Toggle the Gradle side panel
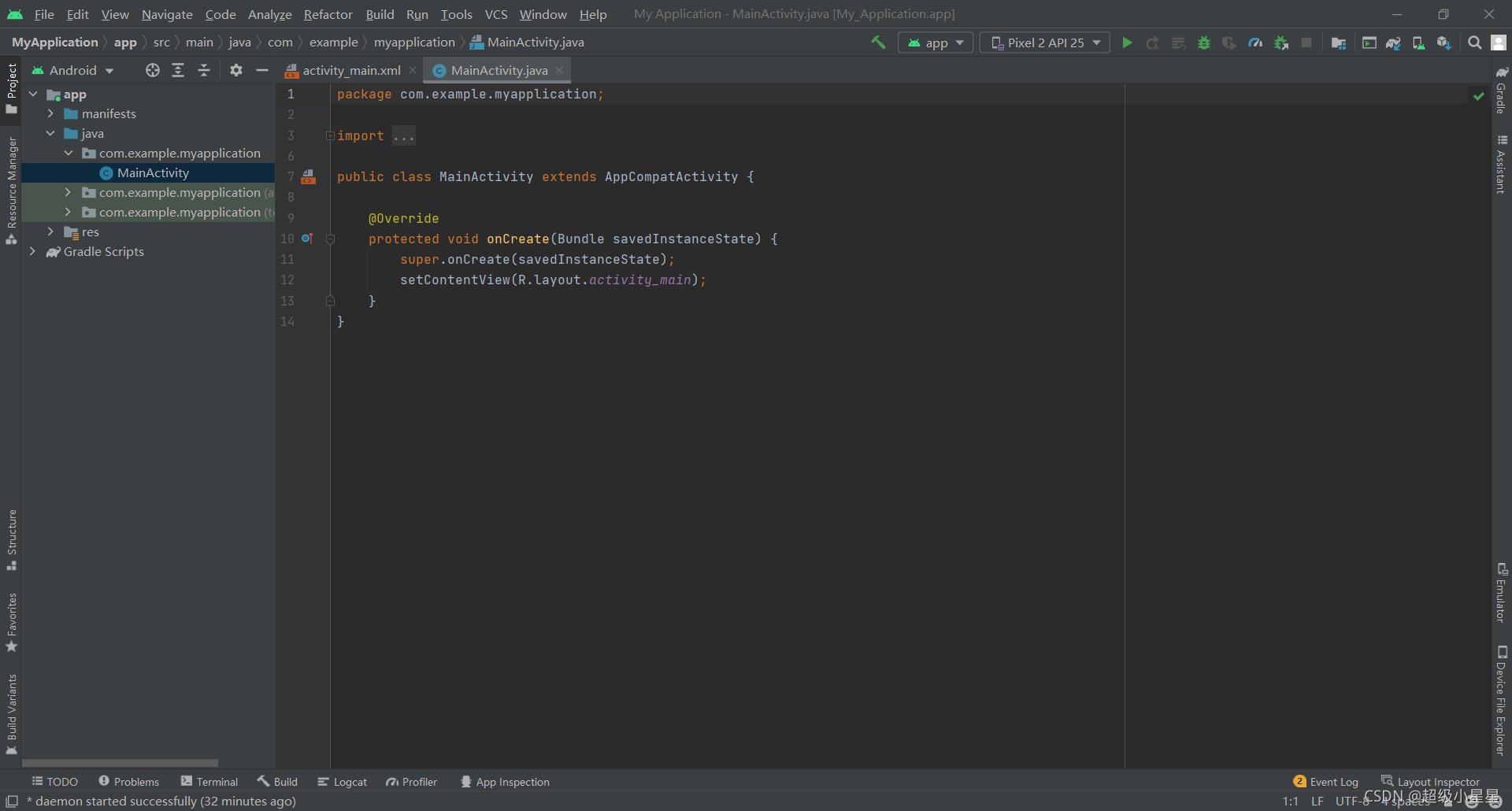Image resolution: width=1512 pixels, height=811 pixels. [x=1502, y=89]
